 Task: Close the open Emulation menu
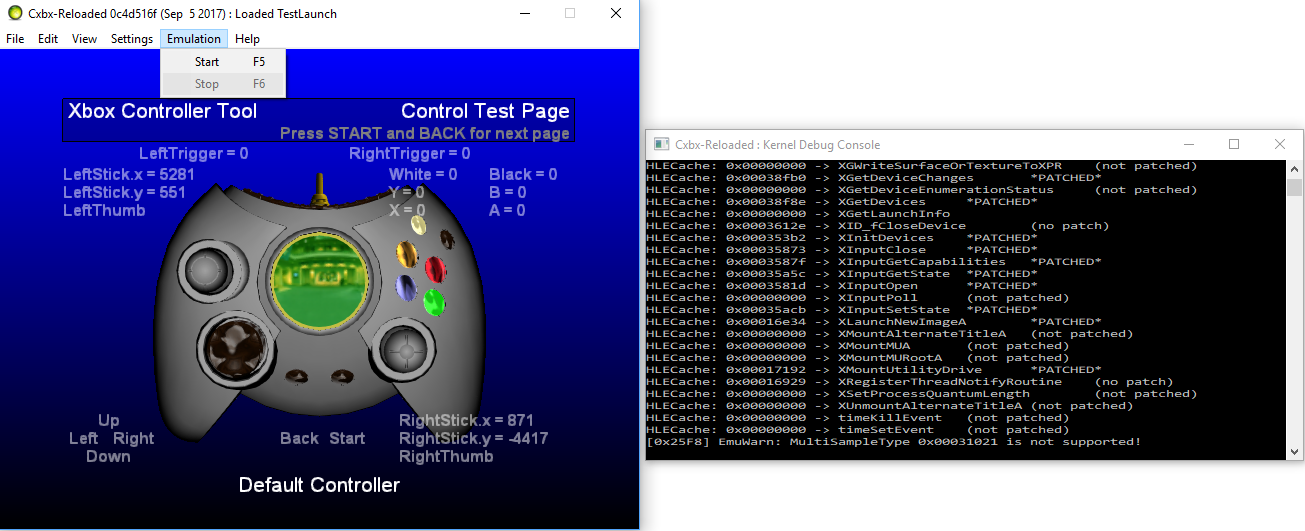(x=194, y=39)
